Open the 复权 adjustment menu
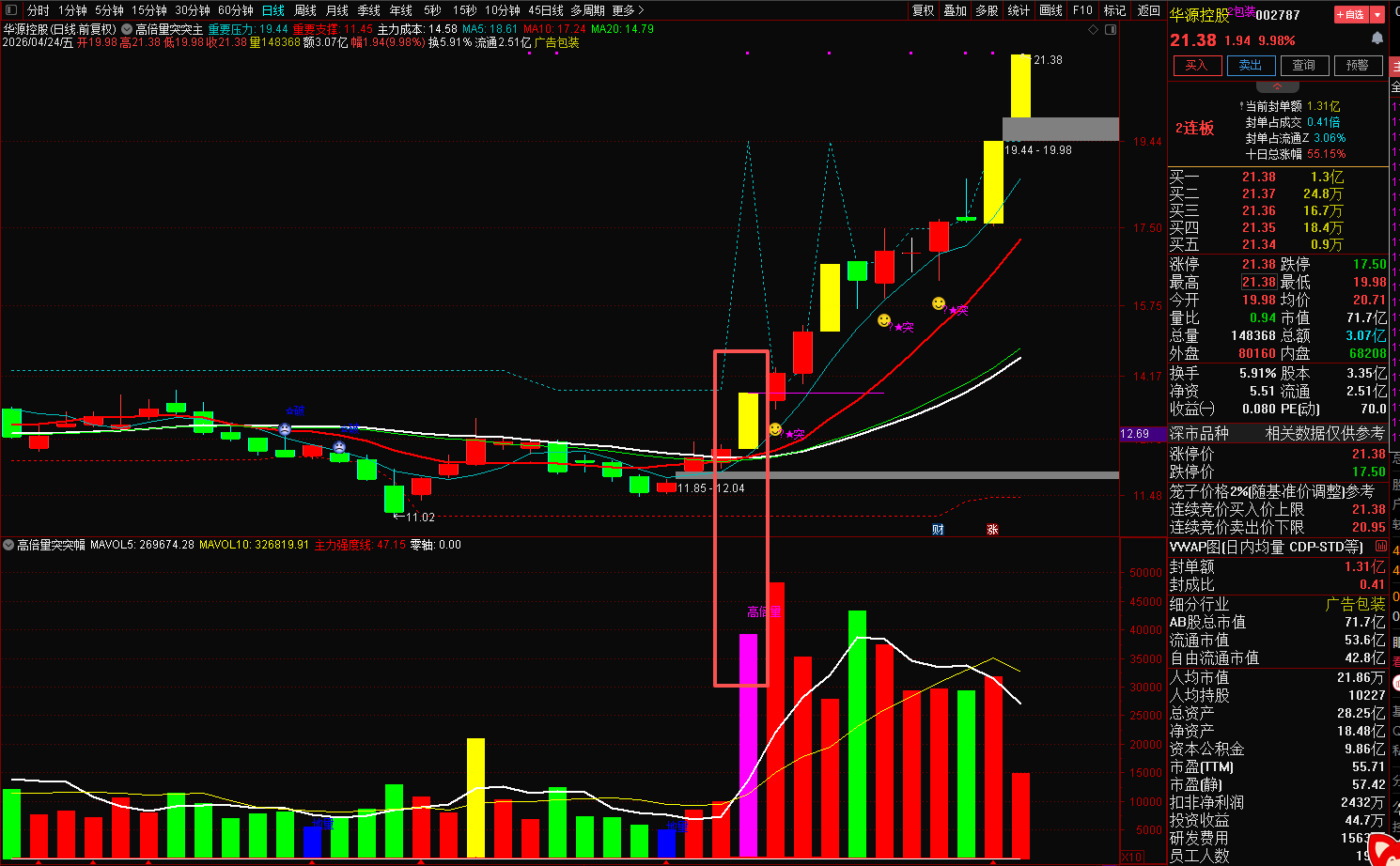1400x866 pixels. pyautogui.click(x=924, y=10)
